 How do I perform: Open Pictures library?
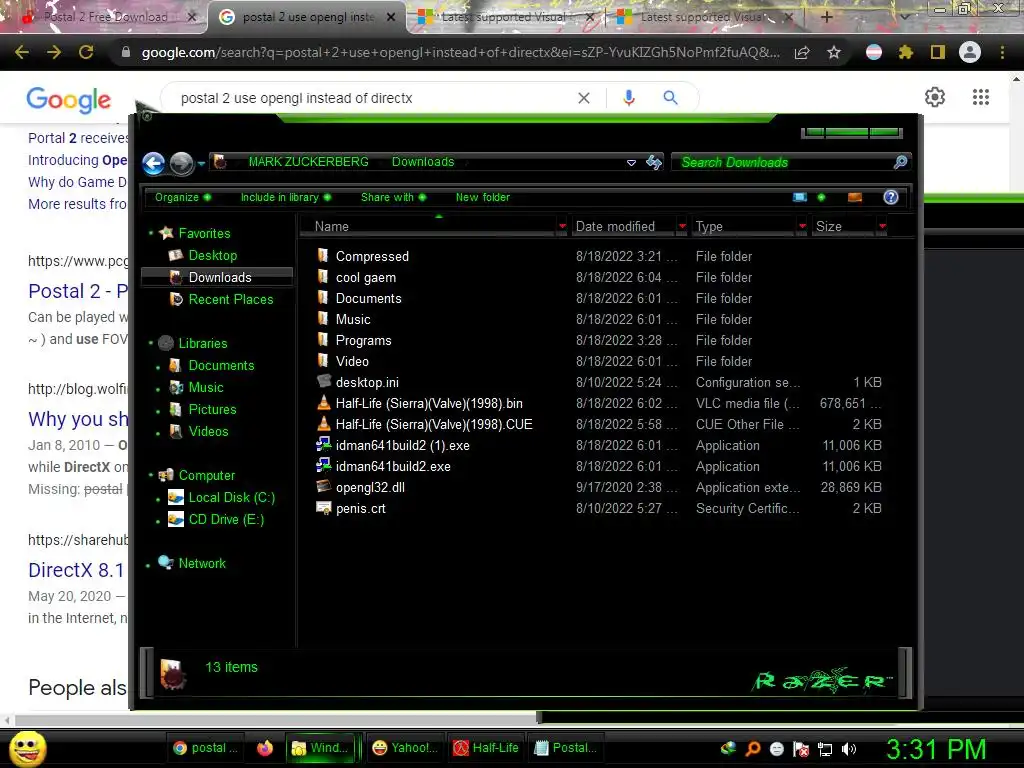click(212, 409)
